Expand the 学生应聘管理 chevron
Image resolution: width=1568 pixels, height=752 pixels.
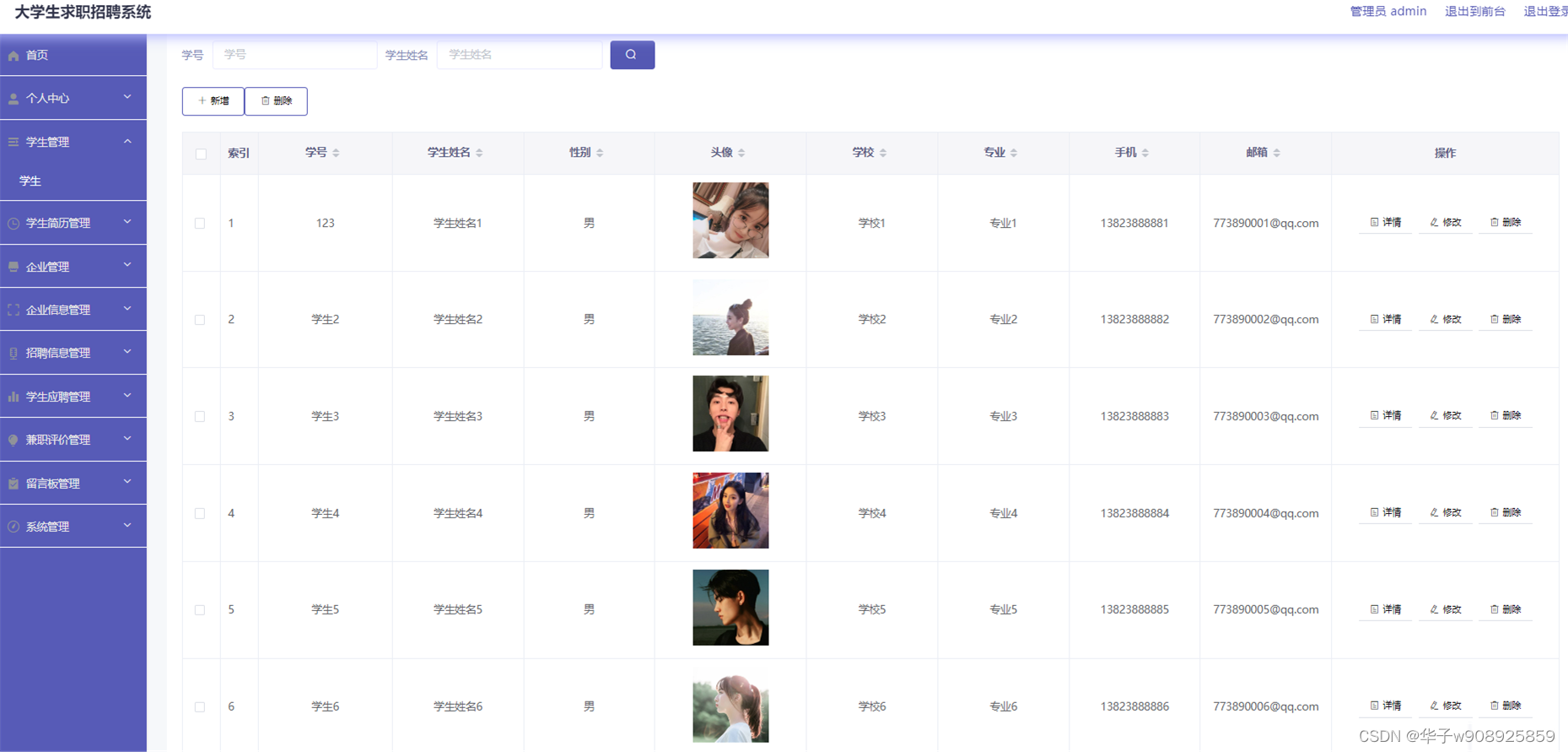(127, 395)
